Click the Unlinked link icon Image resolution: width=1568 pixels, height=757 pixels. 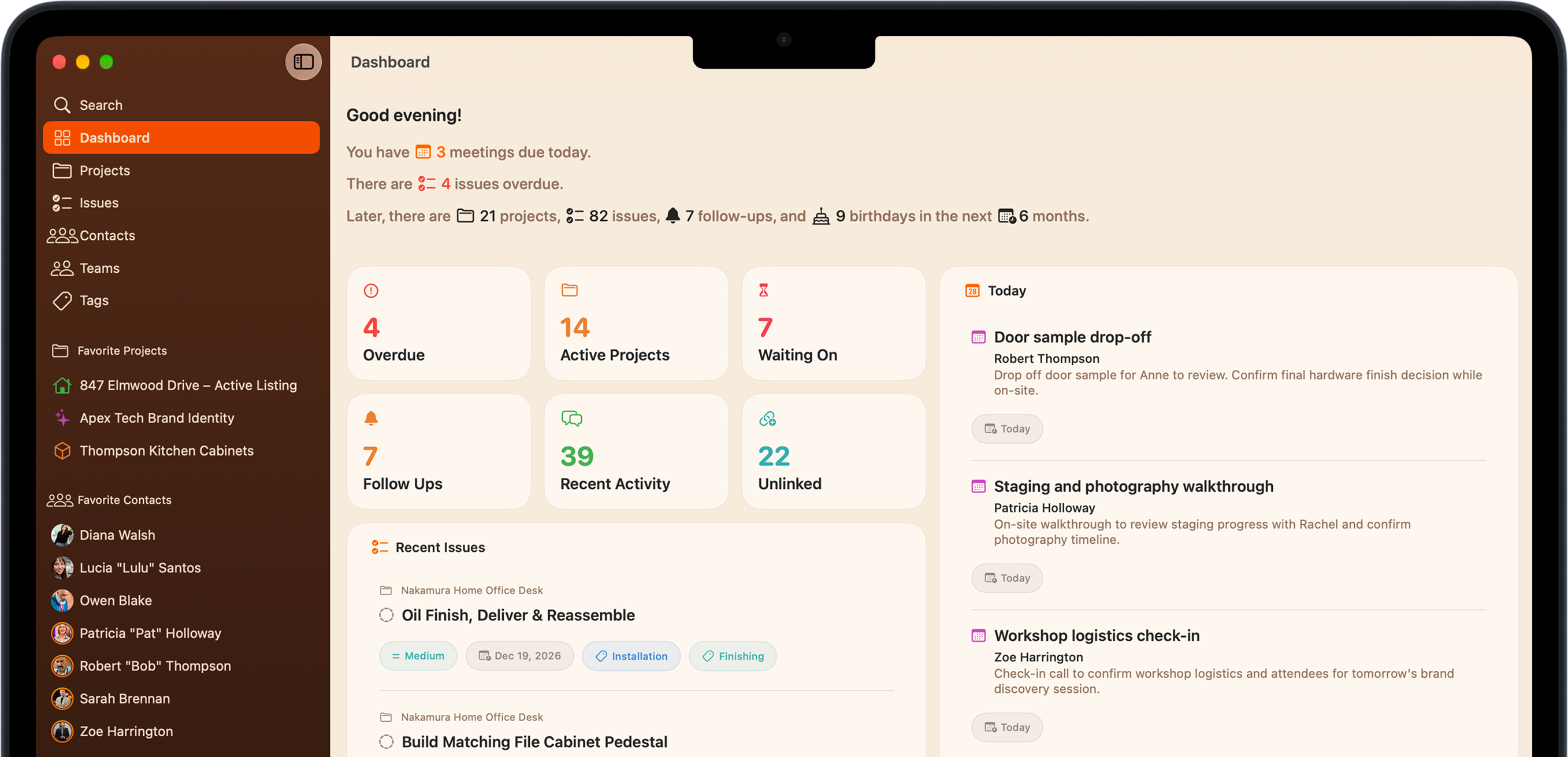point(768,418)
